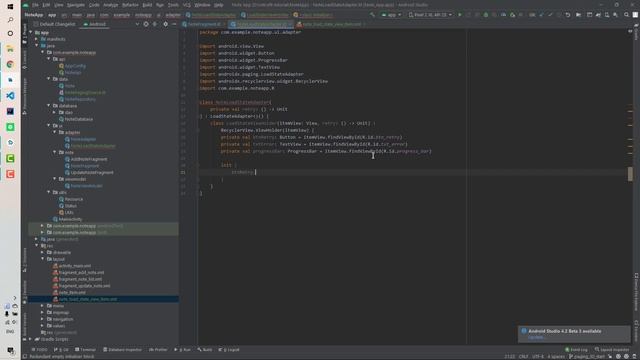Viewport: 640px width, 360px height.
Task: Open the Terminal tool window
Action: pos(86,350)
